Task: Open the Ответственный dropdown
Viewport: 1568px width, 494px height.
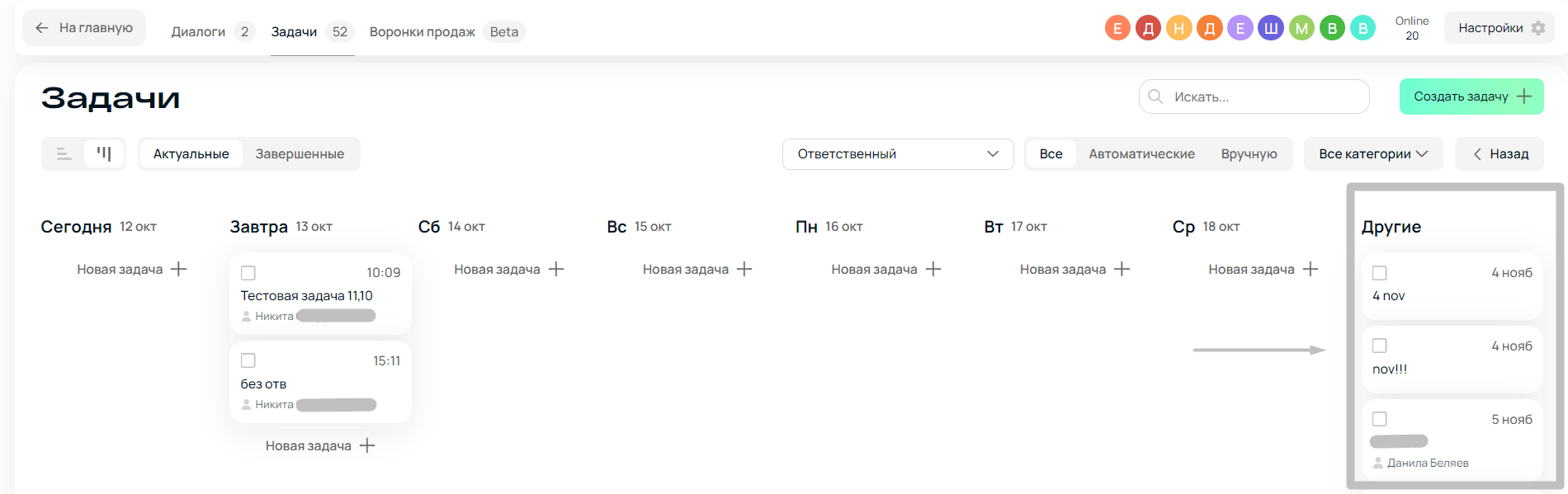Action: pos(898,154)
